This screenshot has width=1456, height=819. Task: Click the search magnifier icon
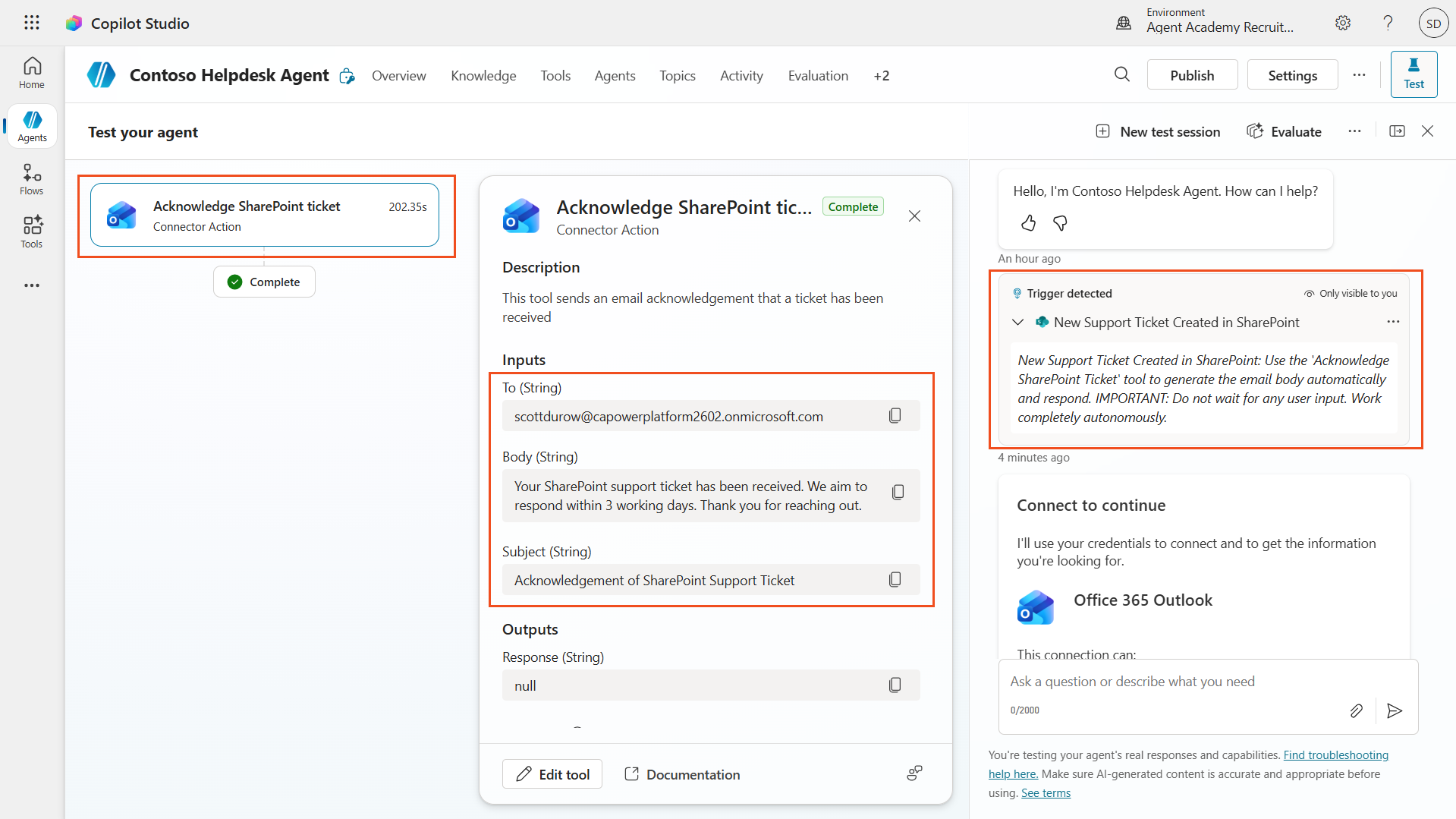(1121, 74)
